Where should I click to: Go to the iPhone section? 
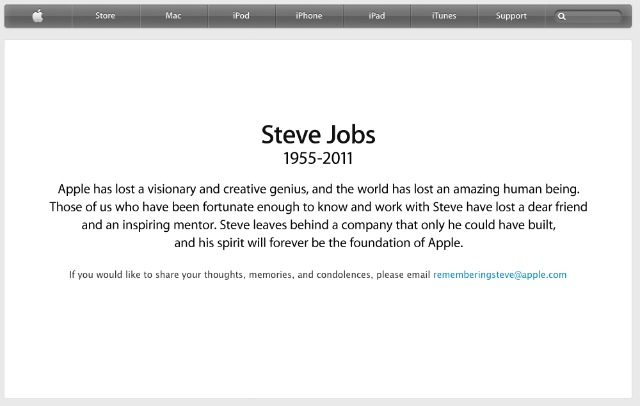(309, 16)
